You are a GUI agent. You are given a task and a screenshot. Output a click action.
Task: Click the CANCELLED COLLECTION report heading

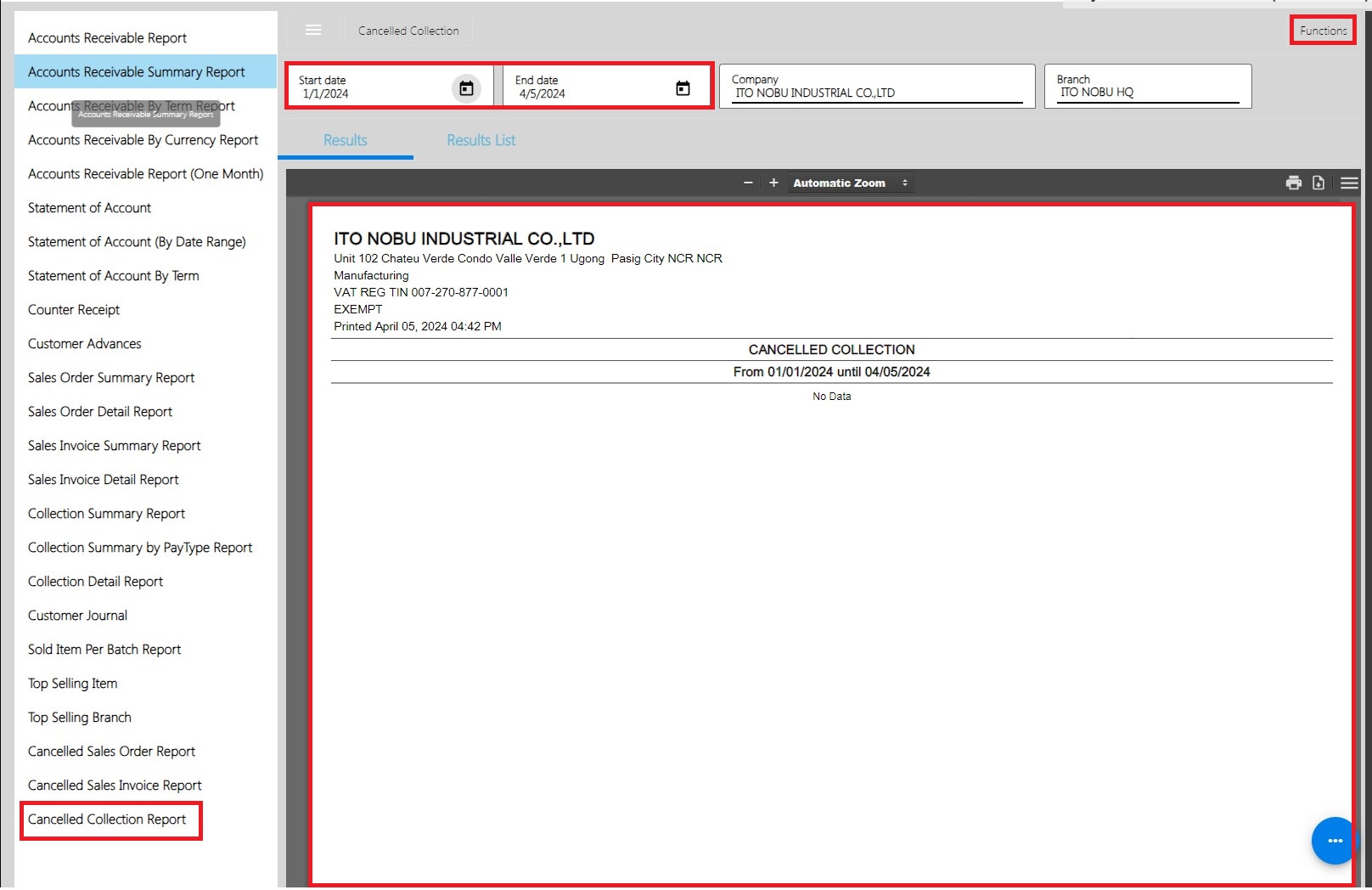pos(831,350)
